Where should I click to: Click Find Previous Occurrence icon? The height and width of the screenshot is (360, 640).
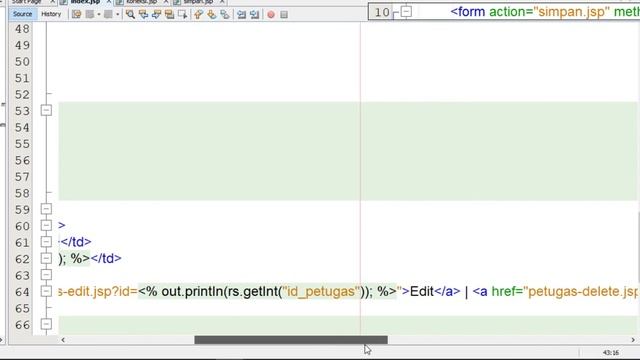(x=143, y=14)
